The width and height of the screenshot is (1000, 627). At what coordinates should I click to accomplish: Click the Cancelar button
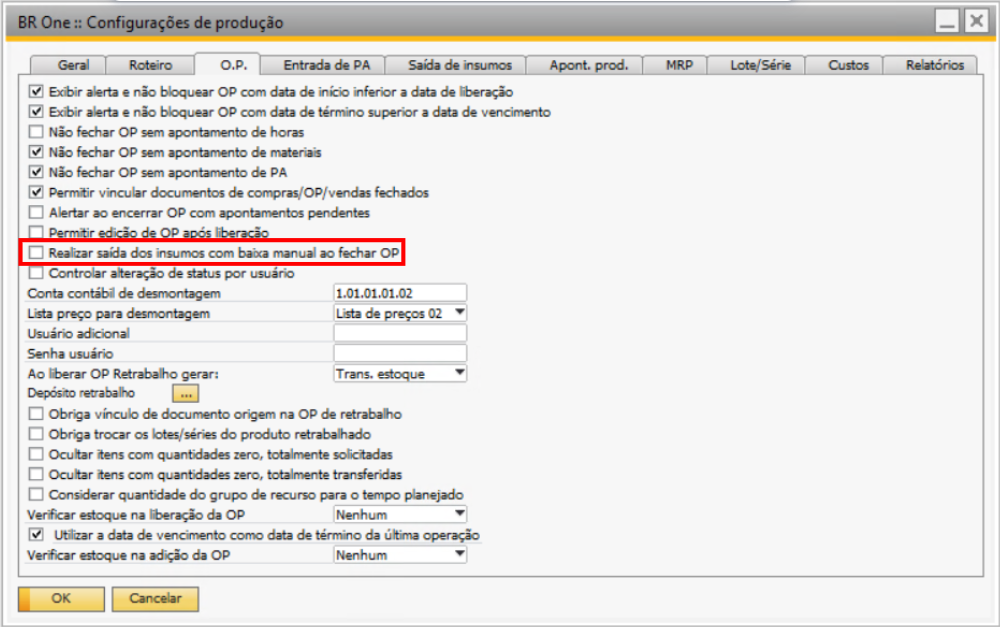[x=155, y=599]
